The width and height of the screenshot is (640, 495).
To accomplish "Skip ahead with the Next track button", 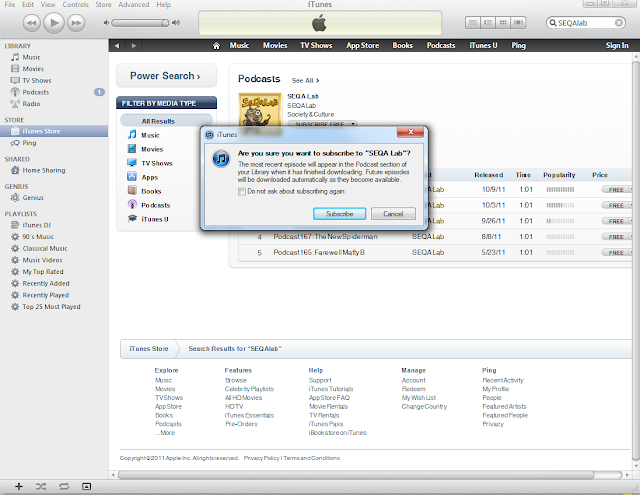I will 76,23.
